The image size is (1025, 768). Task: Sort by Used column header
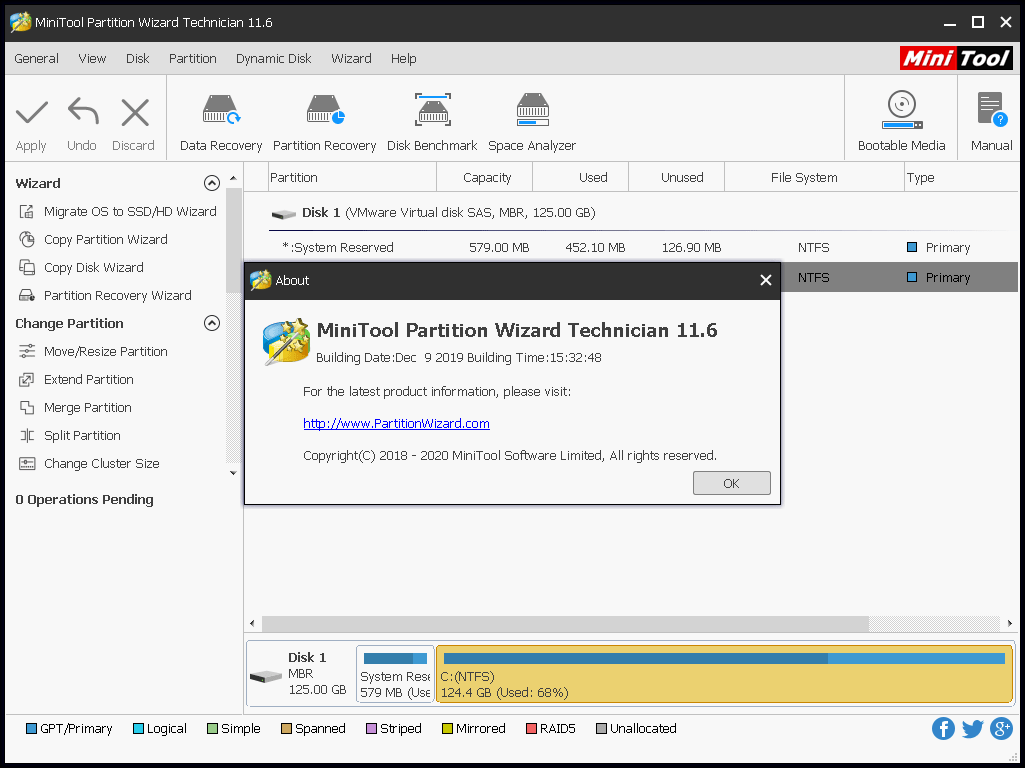(x=581, y=178)
